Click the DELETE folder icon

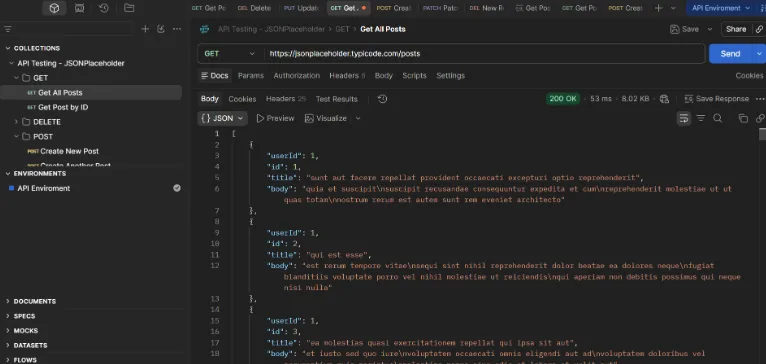[x=26, y=122]
